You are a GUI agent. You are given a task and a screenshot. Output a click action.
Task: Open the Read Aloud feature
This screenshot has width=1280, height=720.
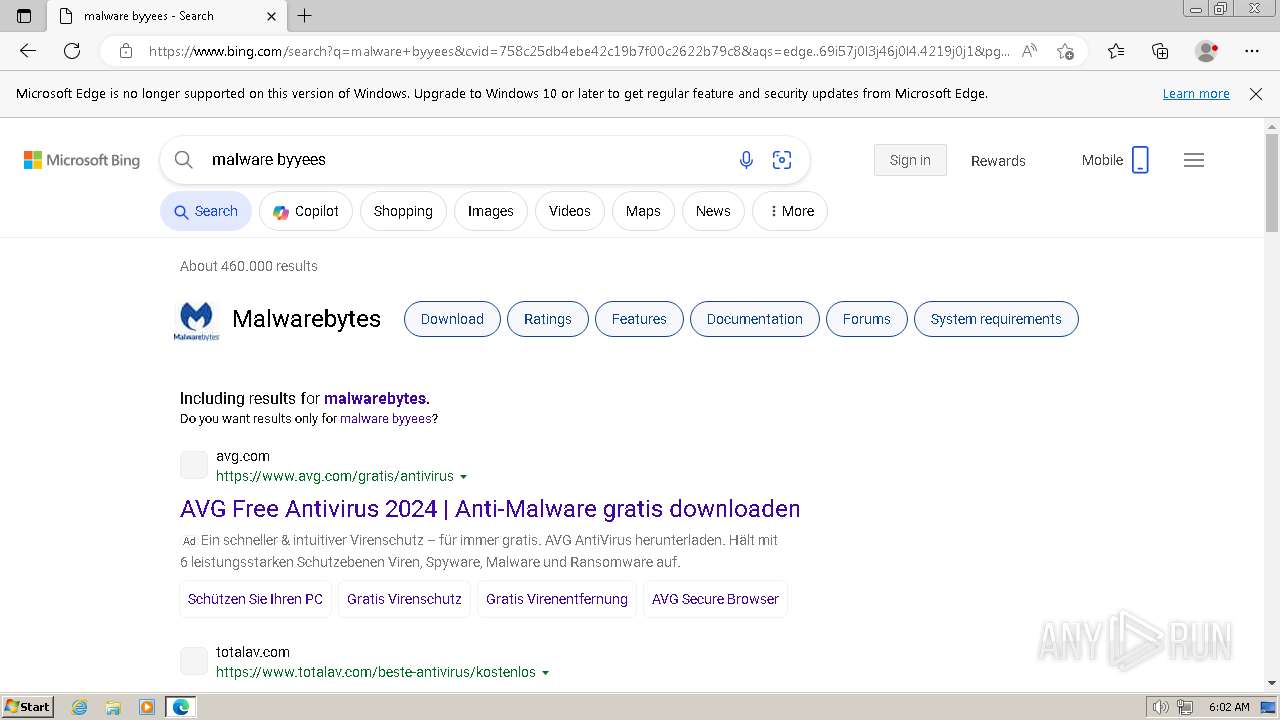(1029, 51)
